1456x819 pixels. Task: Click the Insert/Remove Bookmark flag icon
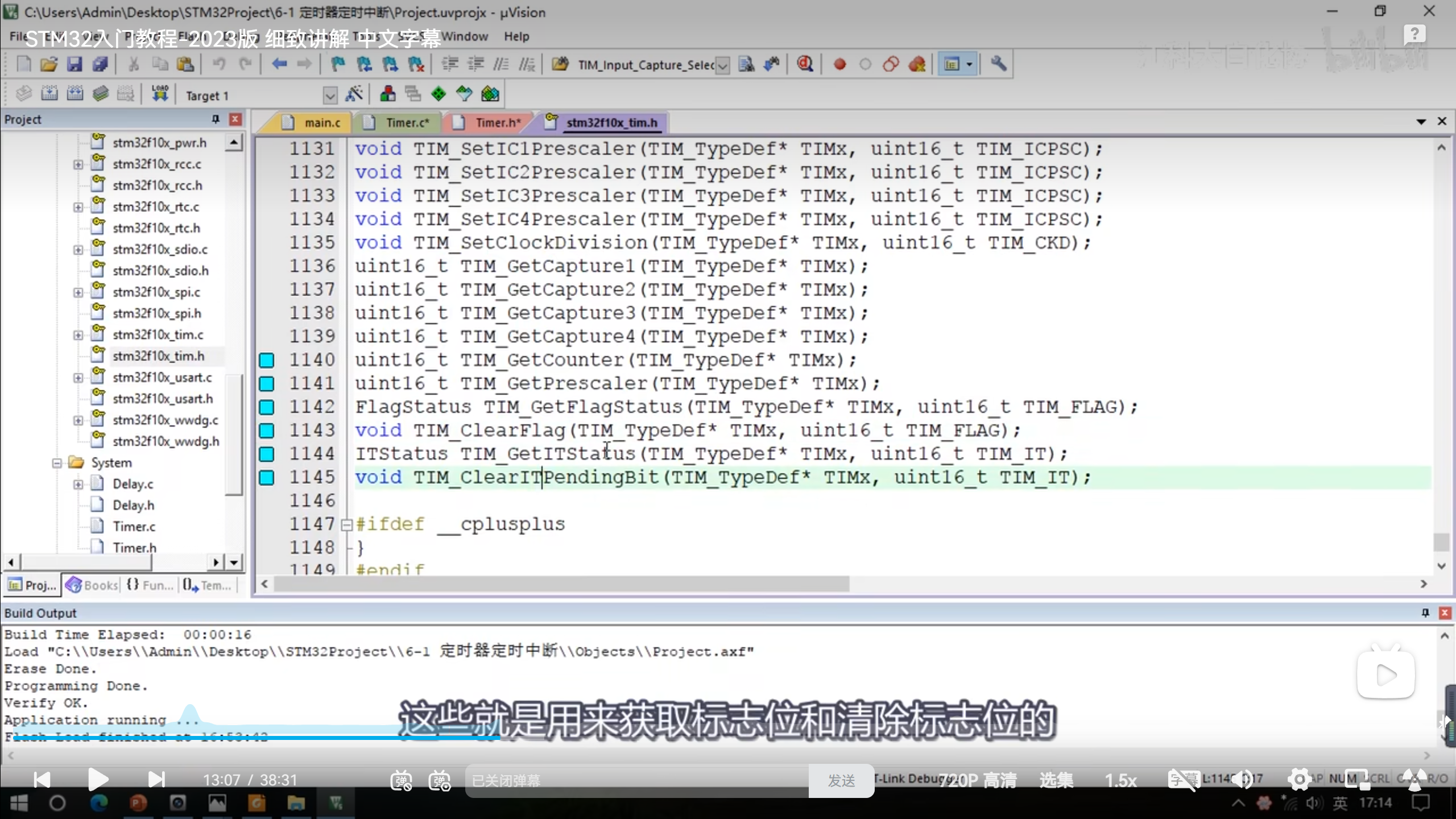pos(338,64)
